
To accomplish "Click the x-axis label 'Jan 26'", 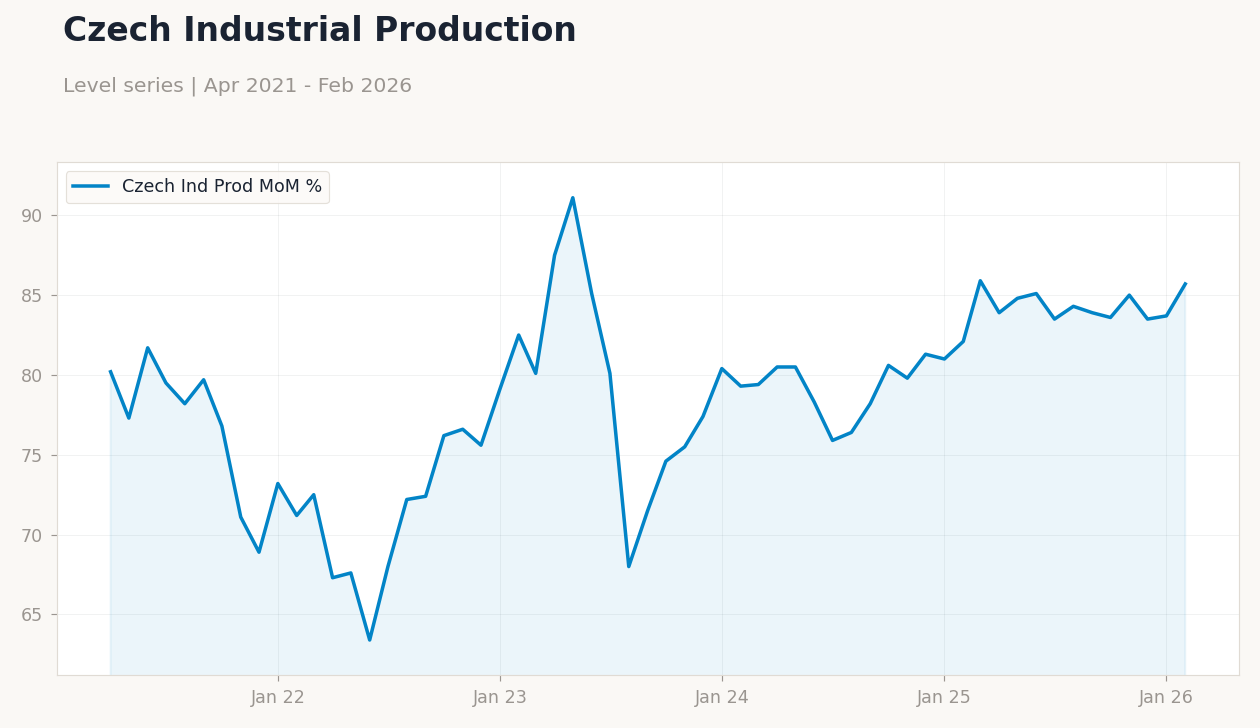I will click(1166, 698).
